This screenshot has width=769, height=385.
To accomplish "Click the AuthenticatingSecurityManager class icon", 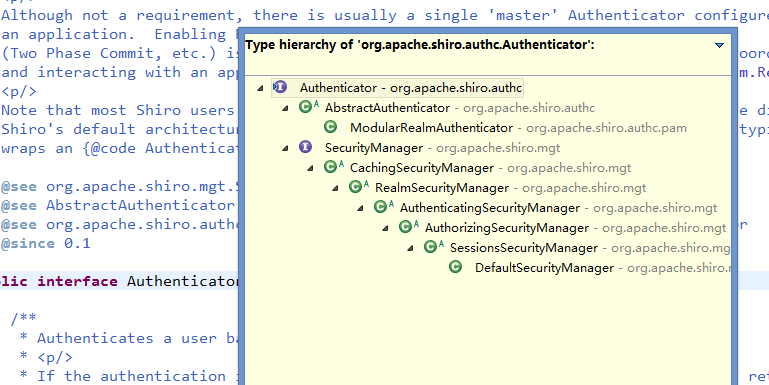I will pos(384,207).
